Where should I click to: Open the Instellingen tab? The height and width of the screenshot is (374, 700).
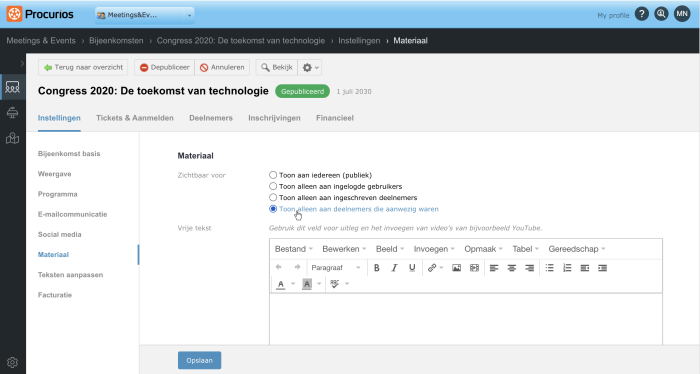pos(59,118)
